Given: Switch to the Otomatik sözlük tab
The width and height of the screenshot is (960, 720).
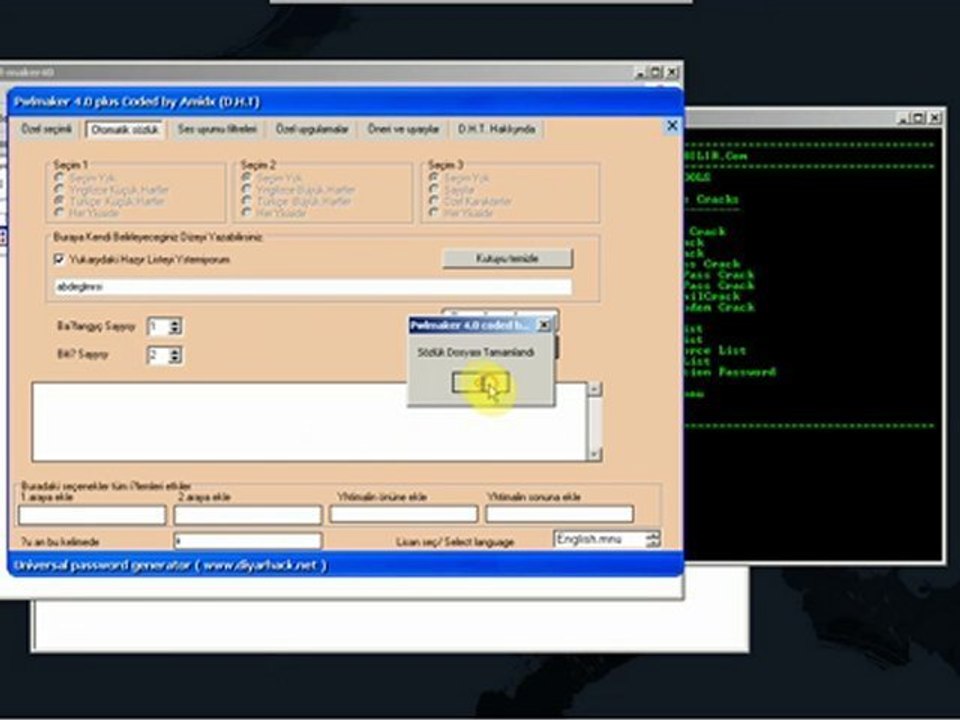Looking at the screenshot, I should [x=125, y=130].
